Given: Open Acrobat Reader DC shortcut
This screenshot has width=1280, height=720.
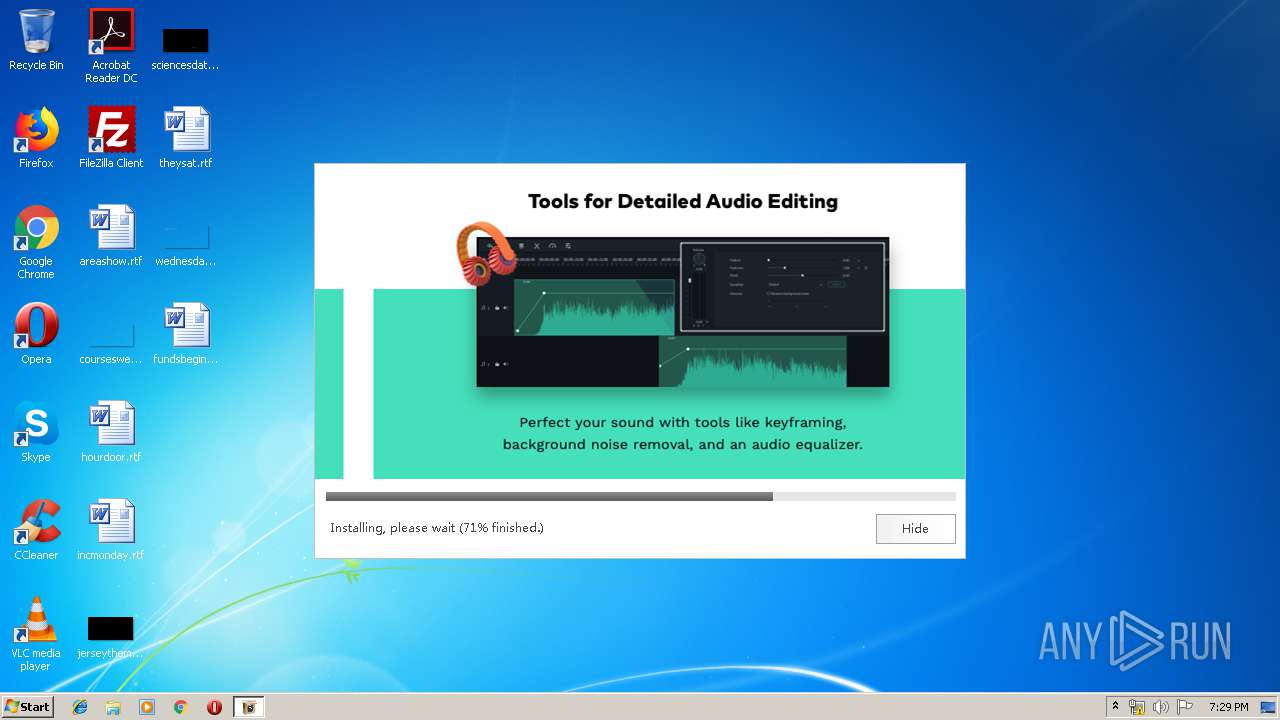Looking at the screenshot, I should (111, 46).
